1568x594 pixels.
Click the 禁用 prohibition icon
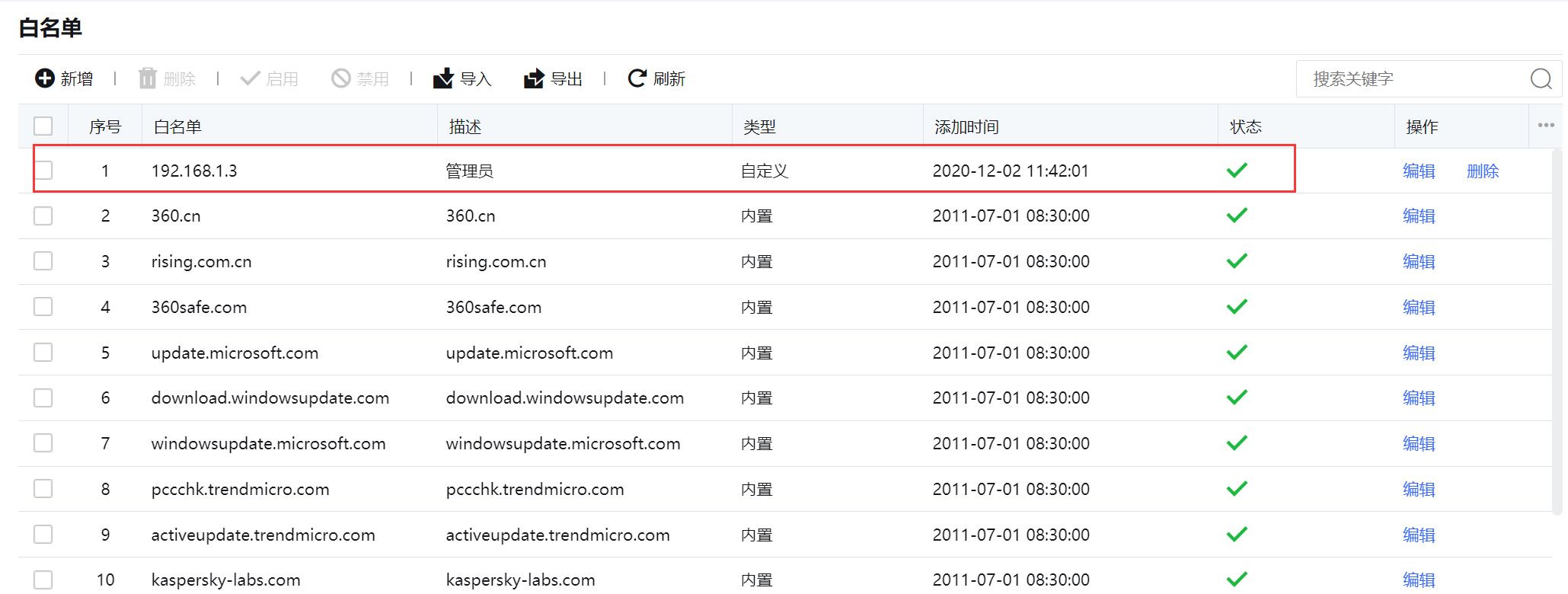click(x=340, y=78)
